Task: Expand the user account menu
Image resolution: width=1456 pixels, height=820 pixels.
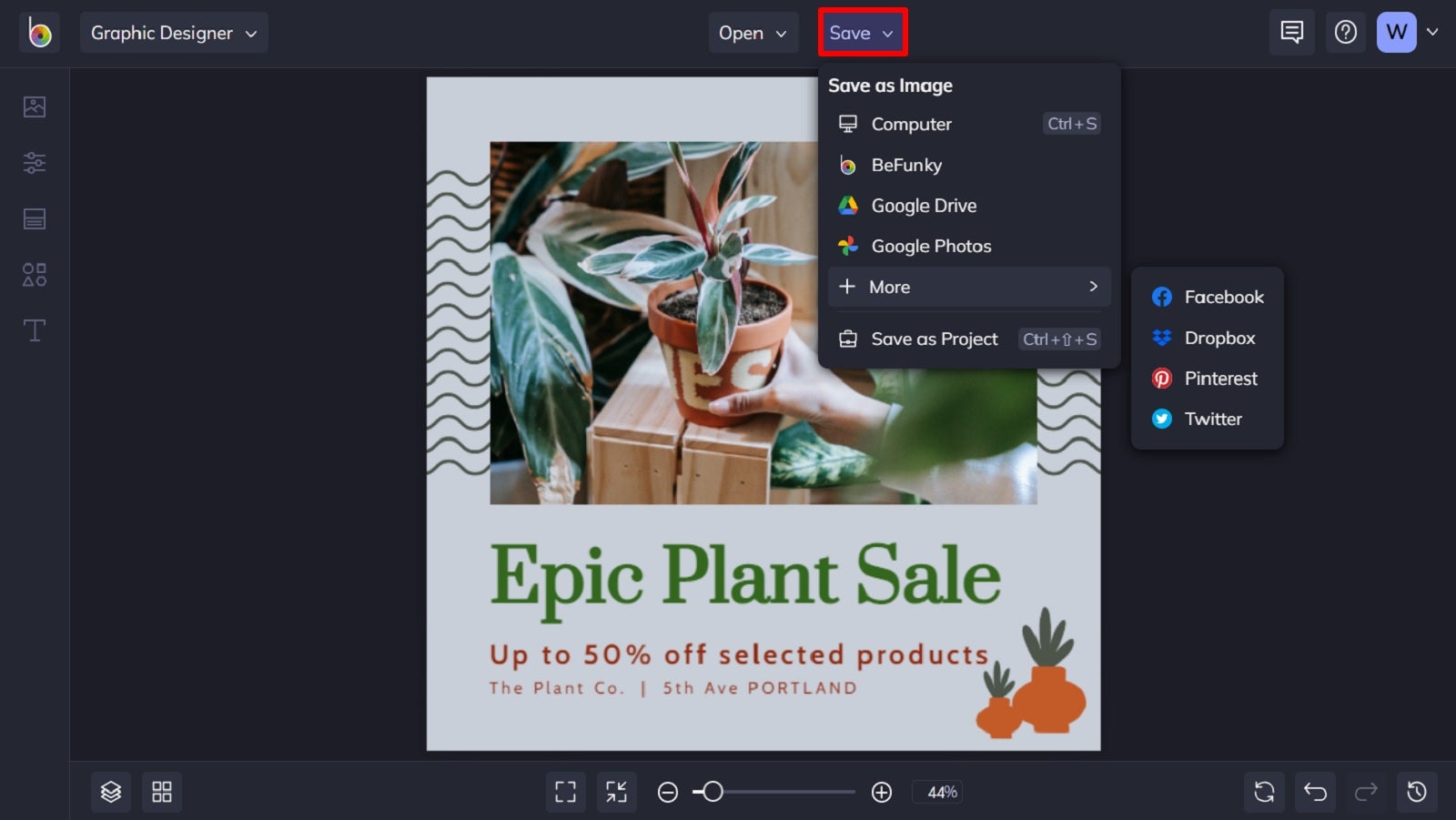Action: coord(1409,32)
